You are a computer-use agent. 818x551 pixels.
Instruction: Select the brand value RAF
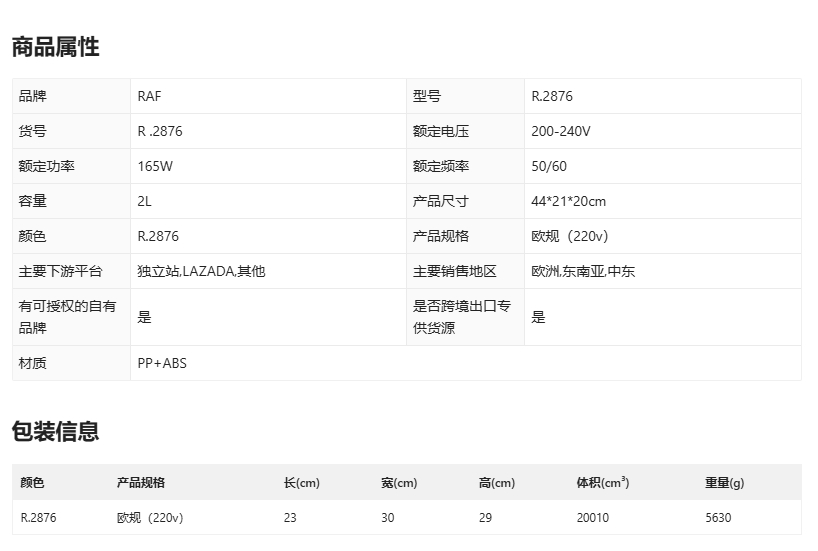click(x=149, y=97)
